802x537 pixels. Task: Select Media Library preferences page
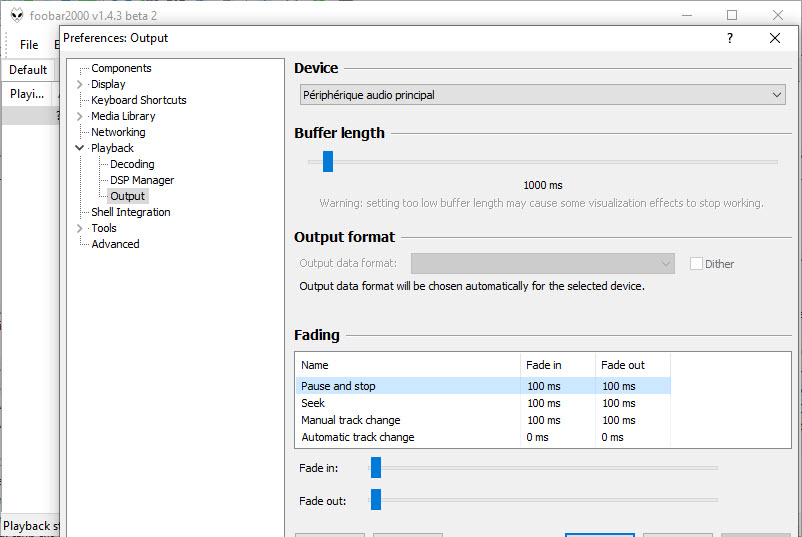tap(123, 117)
